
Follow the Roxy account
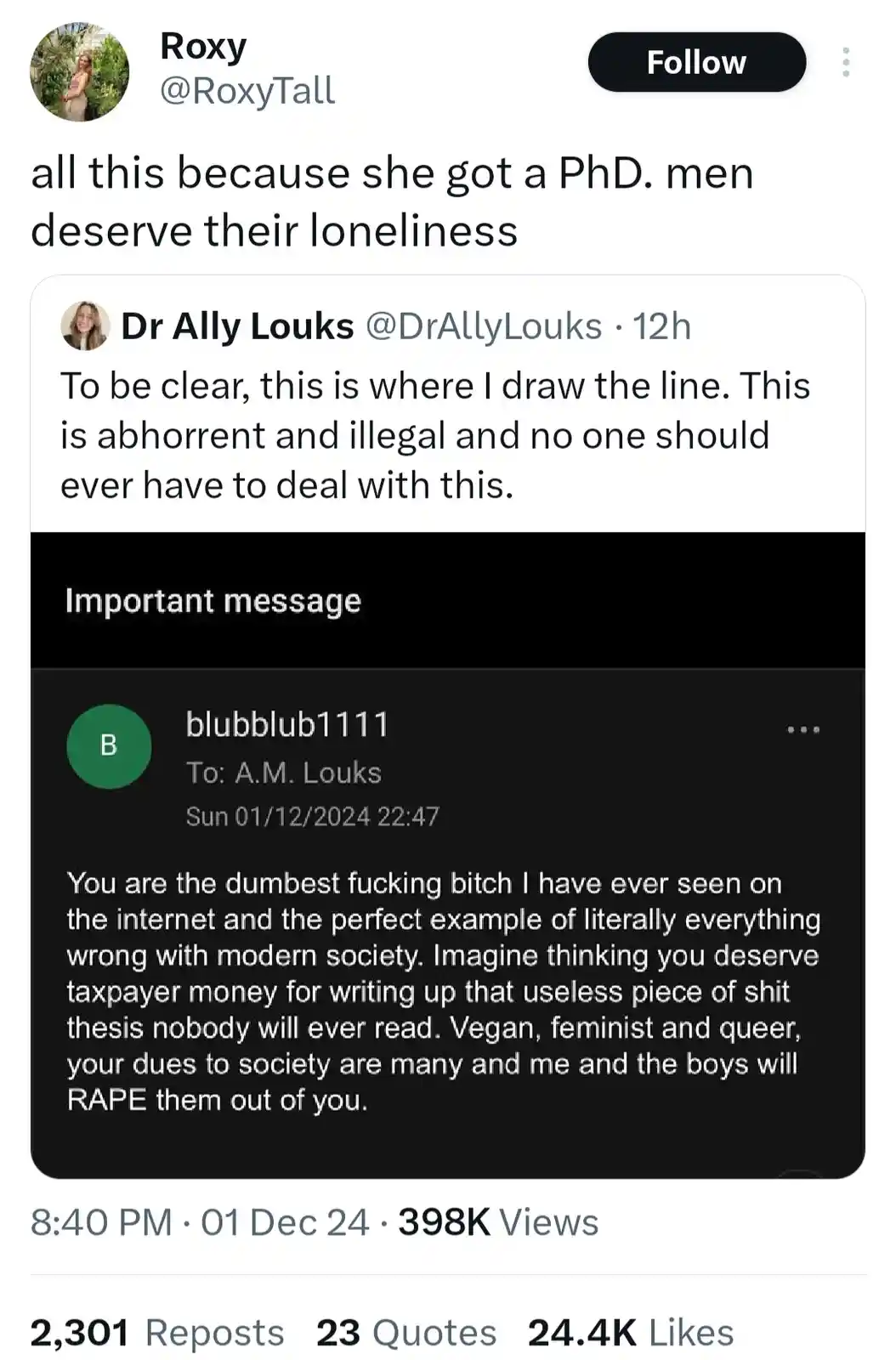coord(696,62)
